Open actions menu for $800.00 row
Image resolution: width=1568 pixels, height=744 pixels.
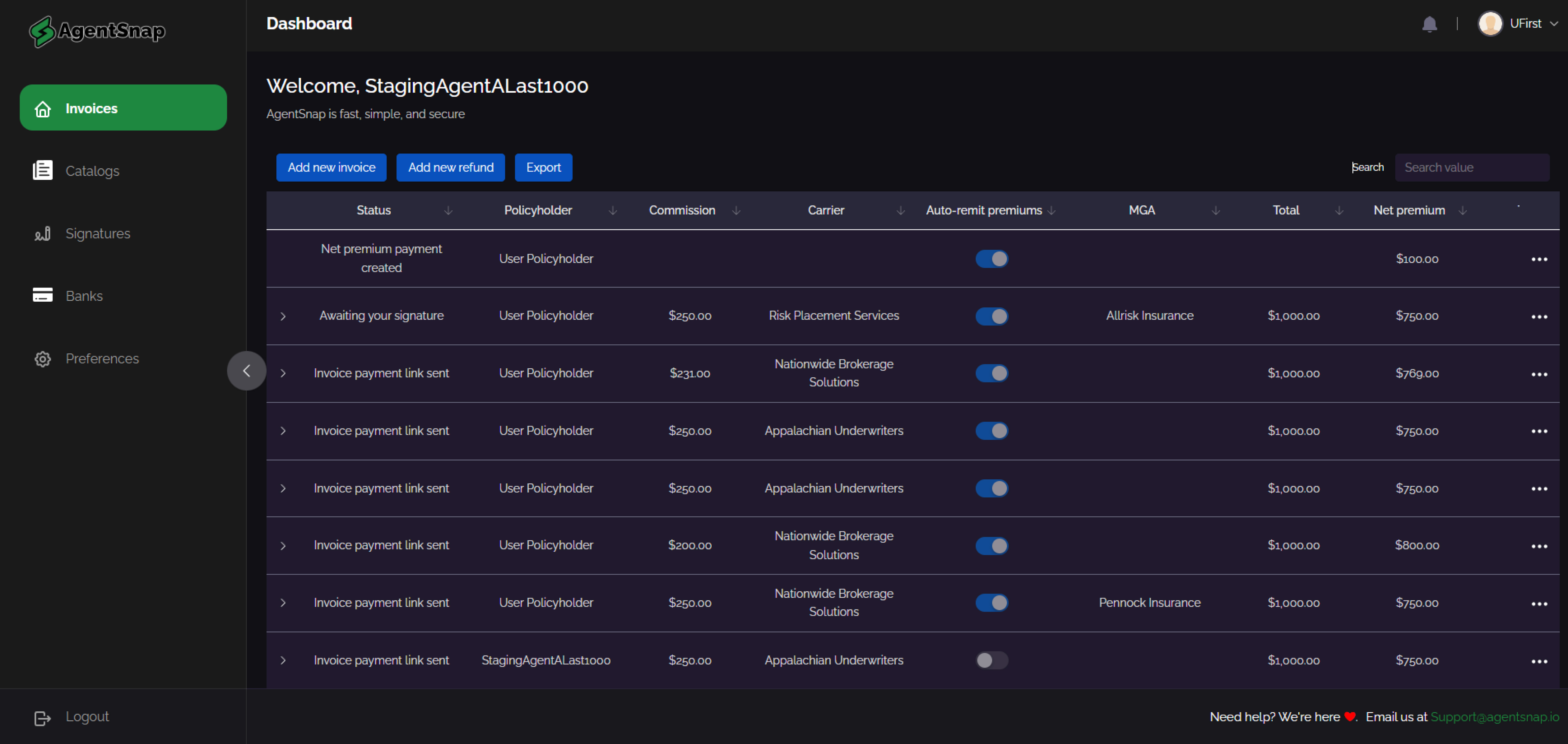point(1539,546)
